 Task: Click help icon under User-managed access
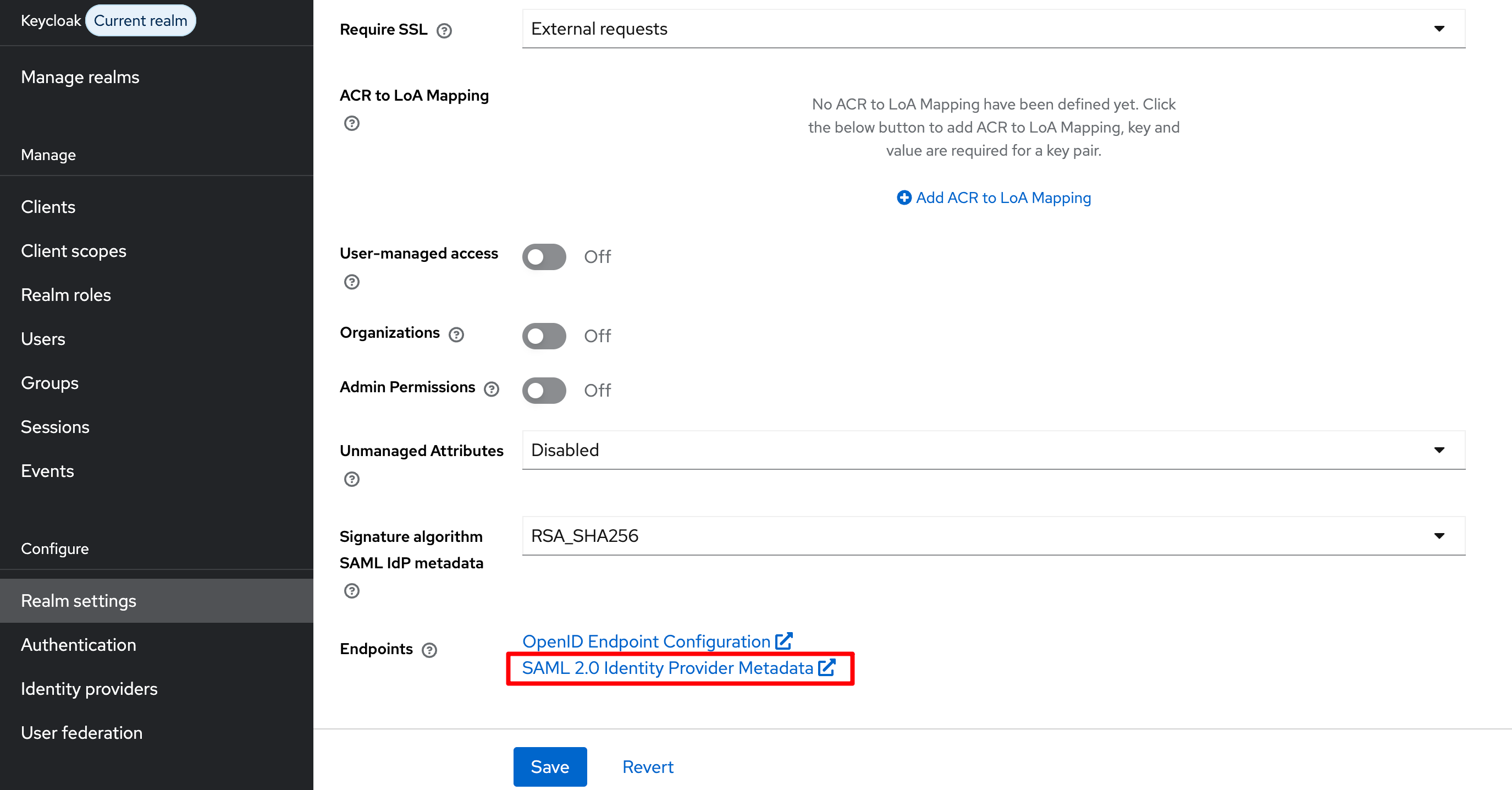pyautogui.click(x=351, y=282)
